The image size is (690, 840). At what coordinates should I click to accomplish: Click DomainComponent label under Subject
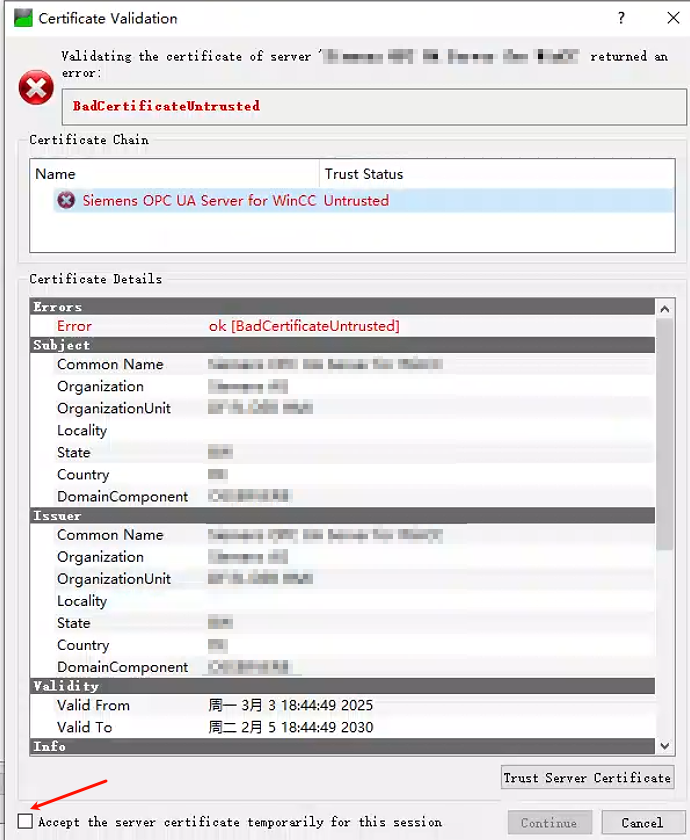pyautogui.click(x=123, y=497)
